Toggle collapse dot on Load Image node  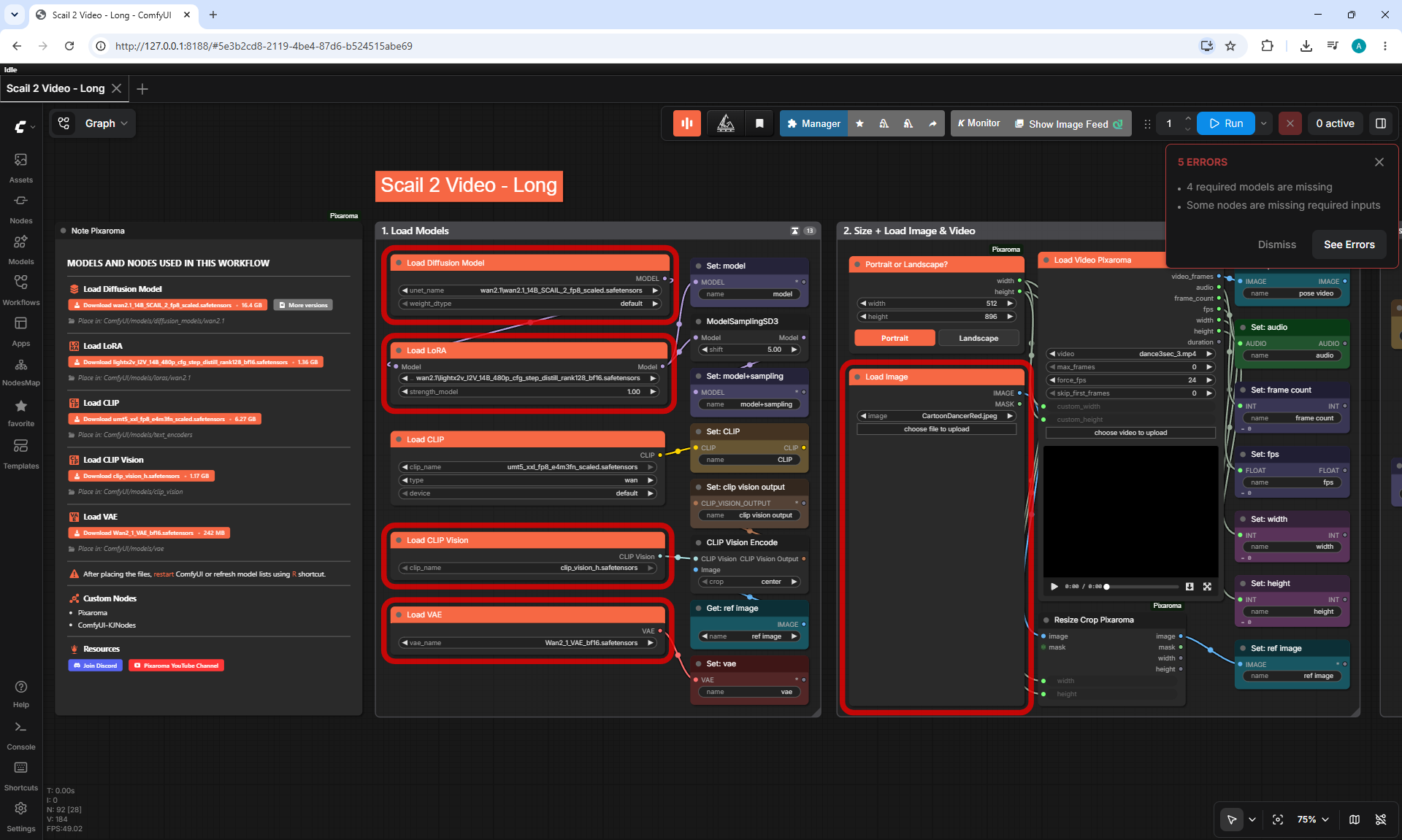tap(857, 377)
